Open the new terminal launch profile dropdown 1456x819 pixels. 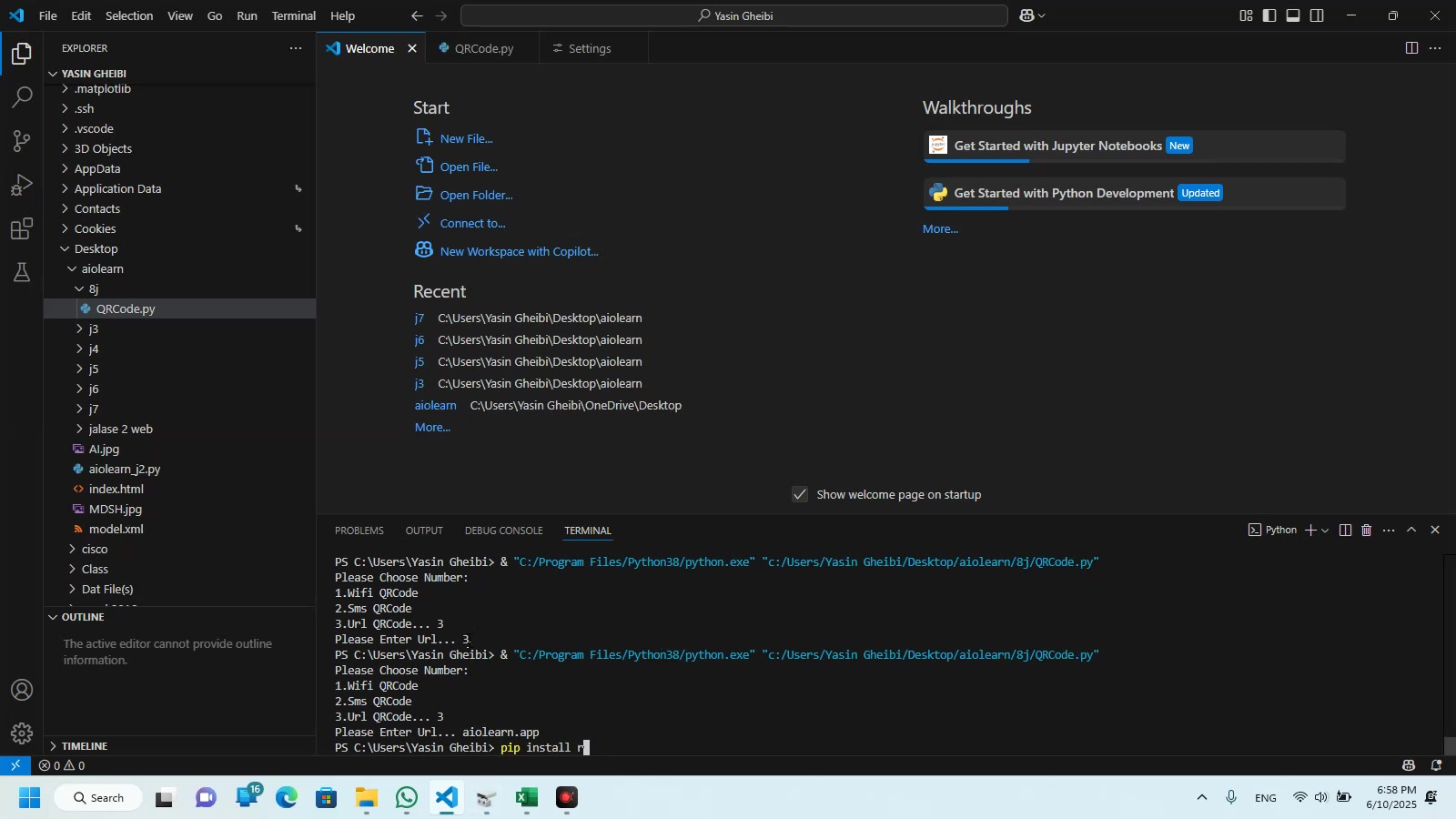[1325, 531]
